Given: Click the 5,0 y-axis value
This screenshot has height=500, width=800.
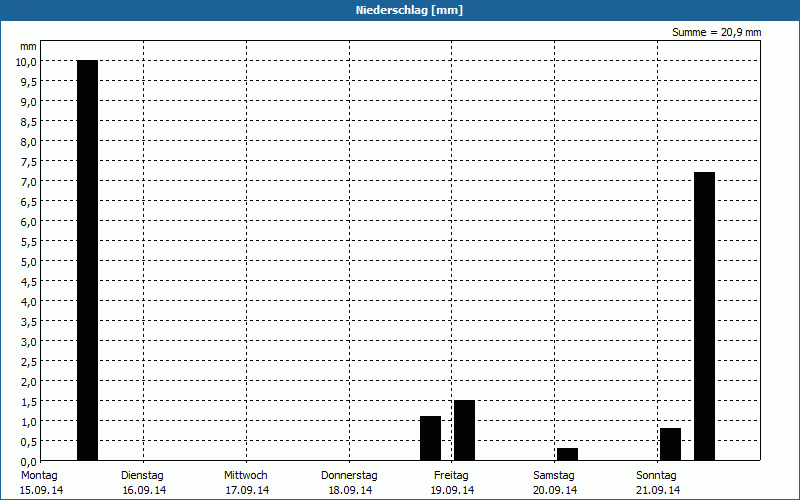Looking at the screenshot, I should 29,261.
